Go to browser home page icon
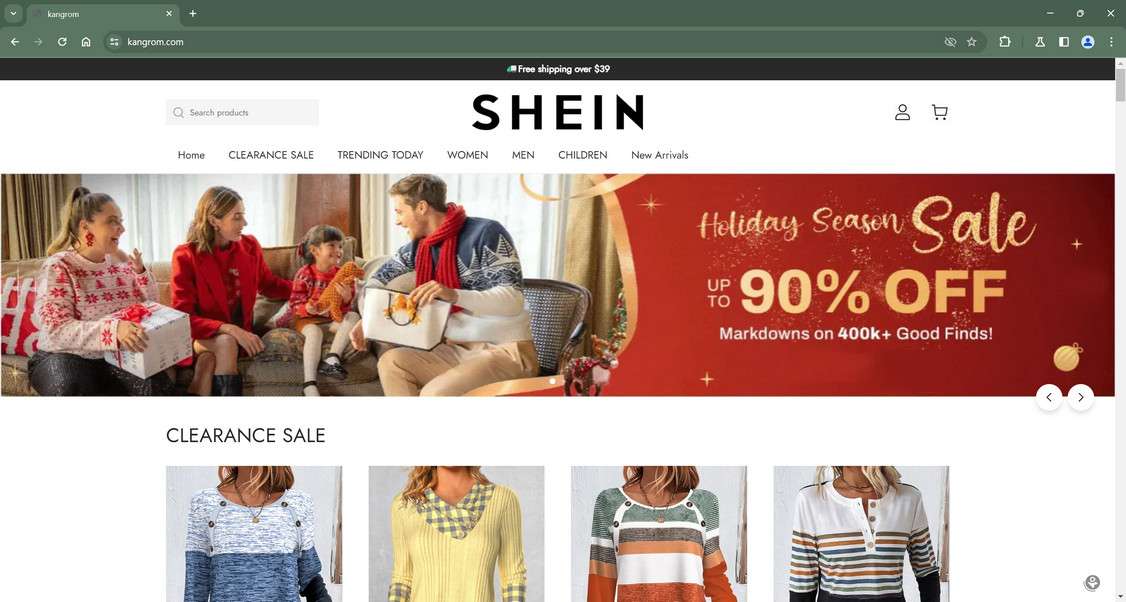Viewport: 1126px width, 602px height. tap(86, 42)
